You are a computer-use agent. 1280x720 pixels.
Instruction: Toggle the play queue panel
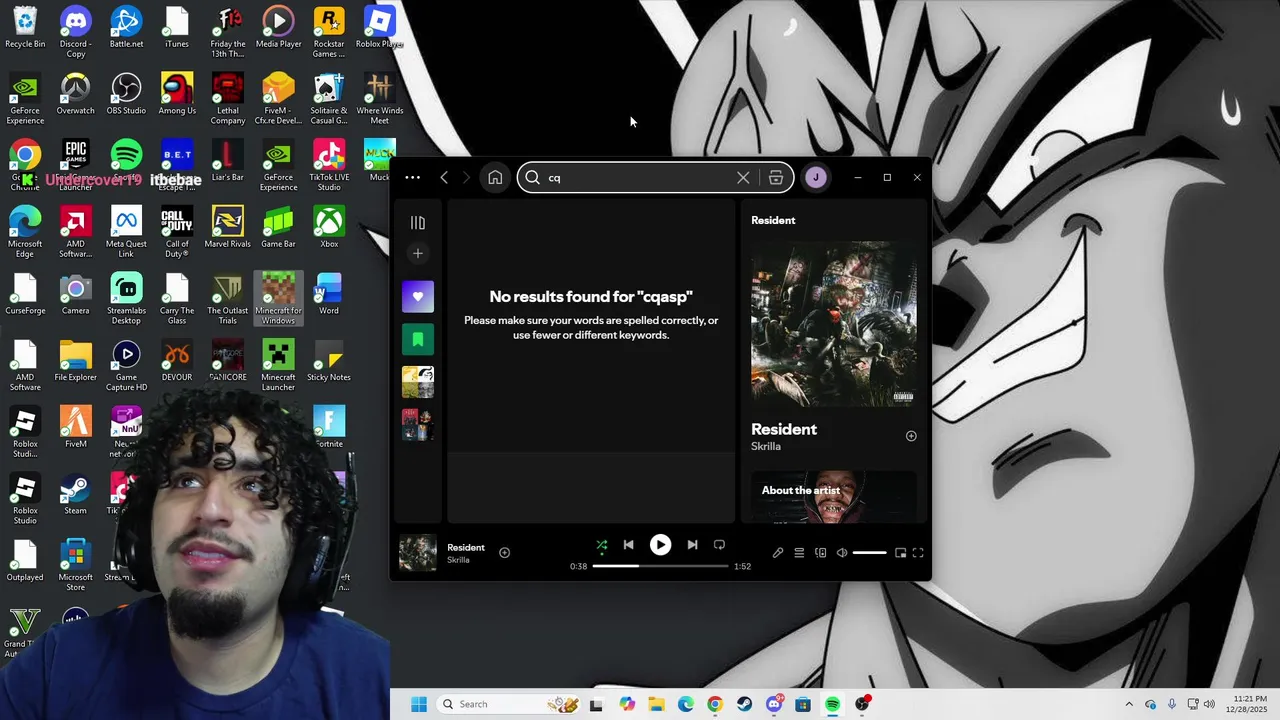point(799,553)
